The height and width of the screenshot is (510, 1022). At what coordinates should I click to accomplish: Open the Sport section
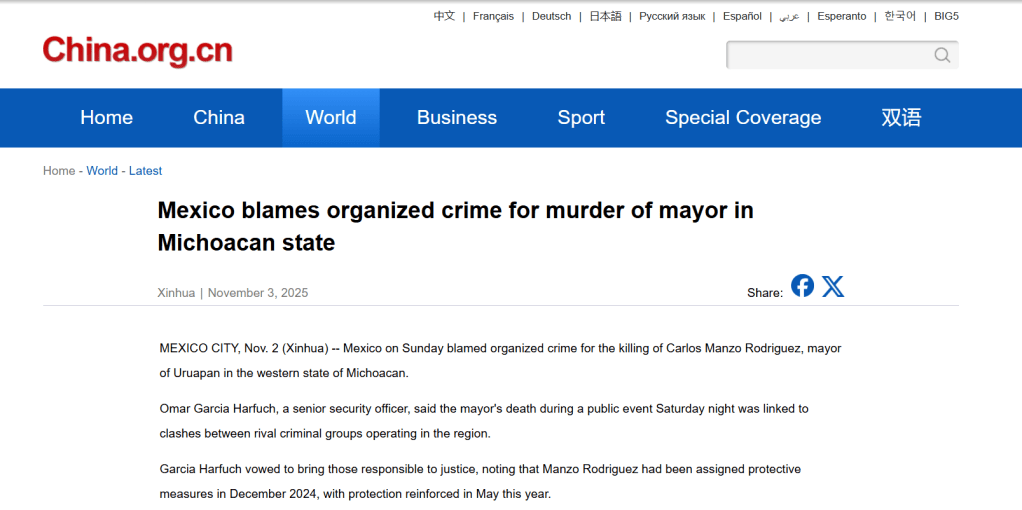tap(581, 118)
